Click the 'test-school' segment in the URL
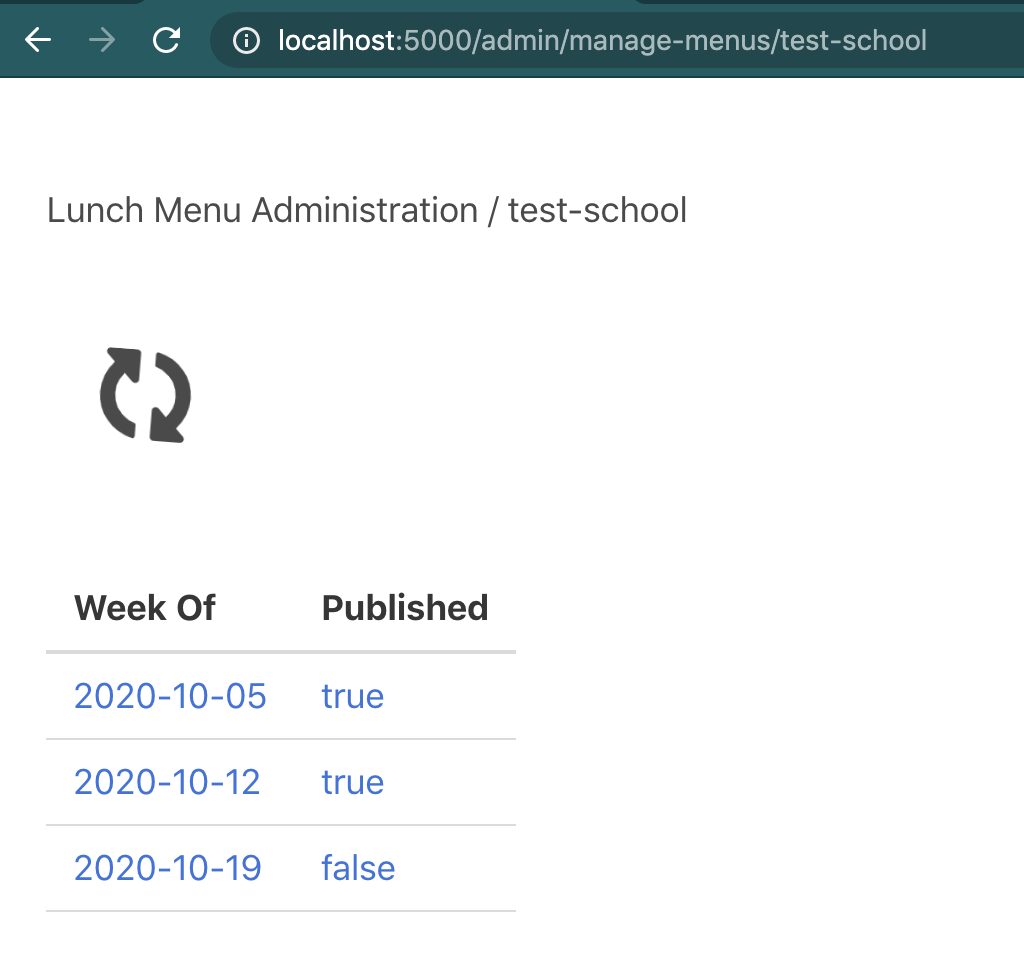1024x964 pixels. pyautogui.click(x=854, y=40)
